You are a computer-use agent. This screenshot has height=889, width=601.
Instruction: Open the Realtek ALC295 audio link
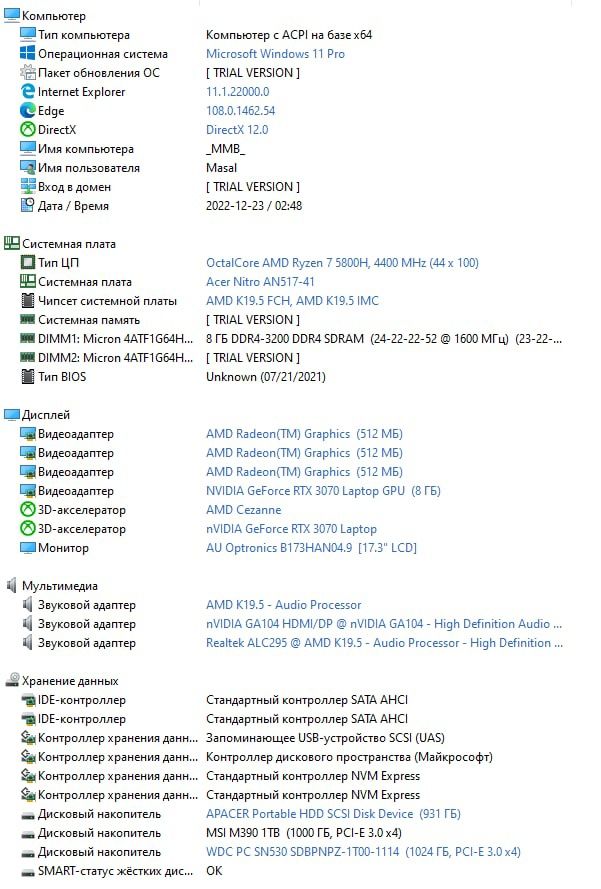coord(384,642)
